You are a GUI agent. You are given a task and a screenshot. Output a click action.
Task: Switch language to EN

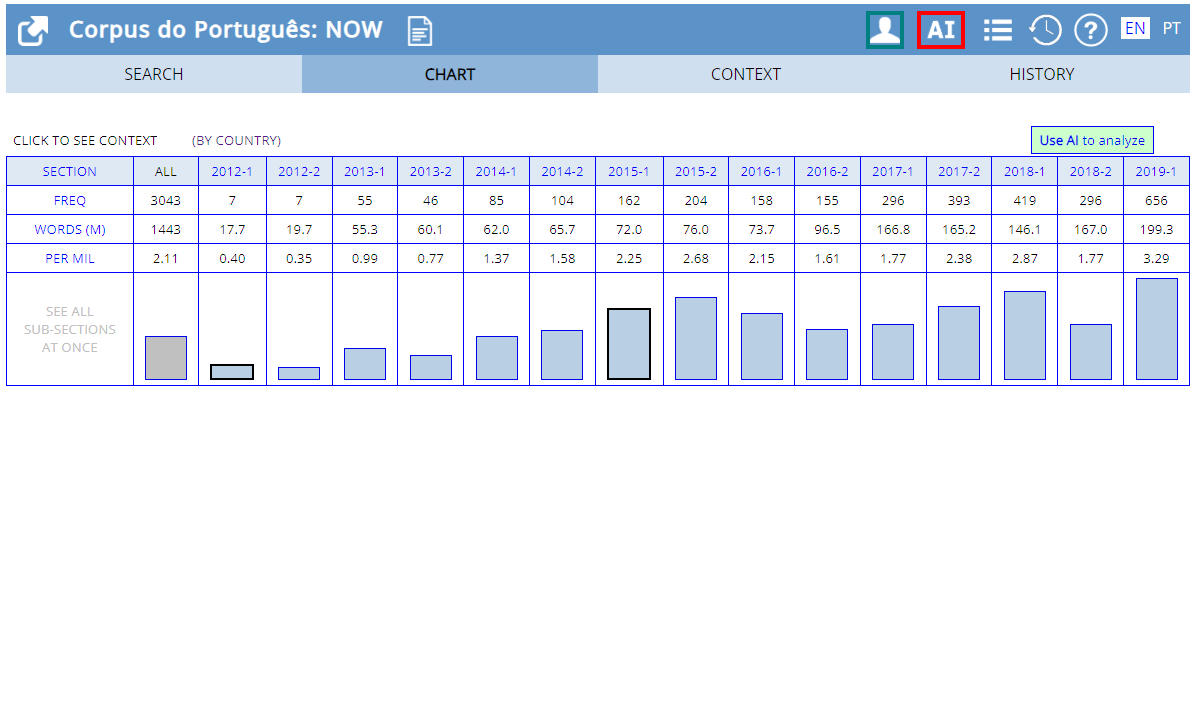point(1135,29)
